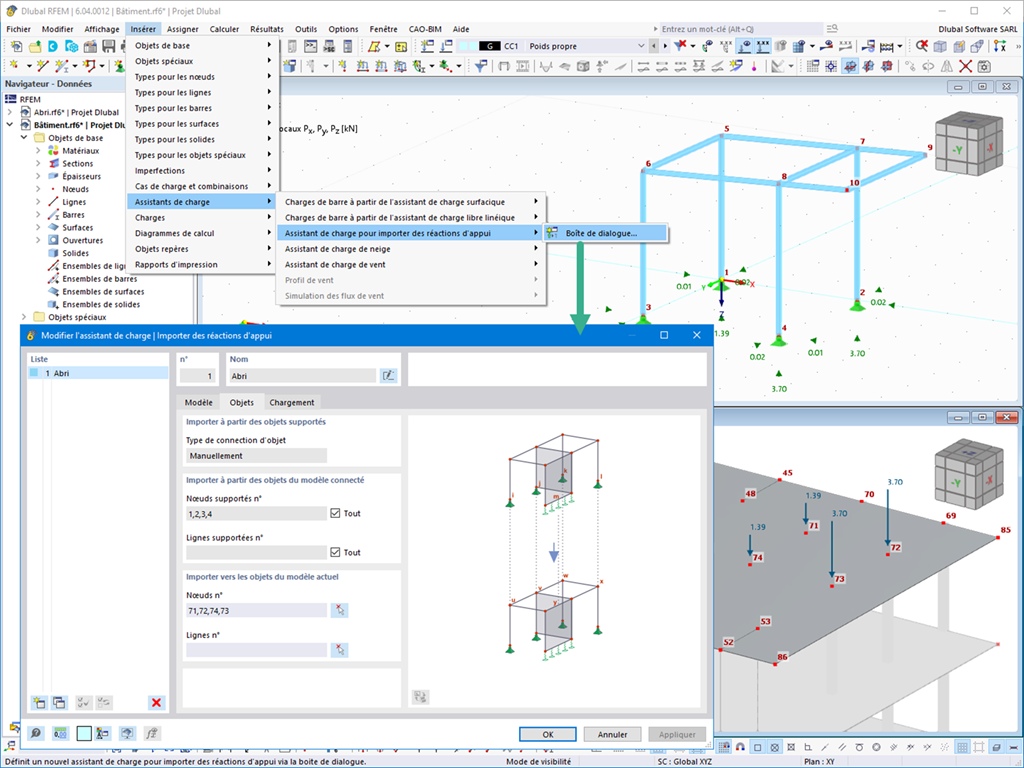Click the surface selection parallelogram icon
Image resolution: width=1024 pixels, height=768 pixels.
pos(374,46)
